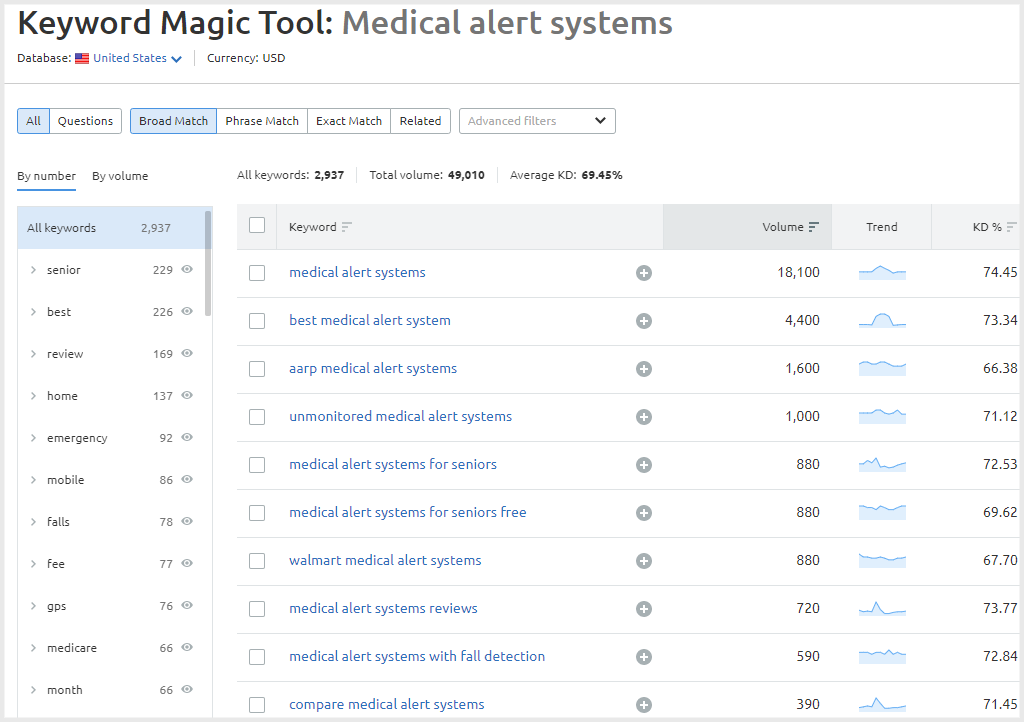
Task: Click plus icon for 'walmart medical alert systems'
Action: 644,561
